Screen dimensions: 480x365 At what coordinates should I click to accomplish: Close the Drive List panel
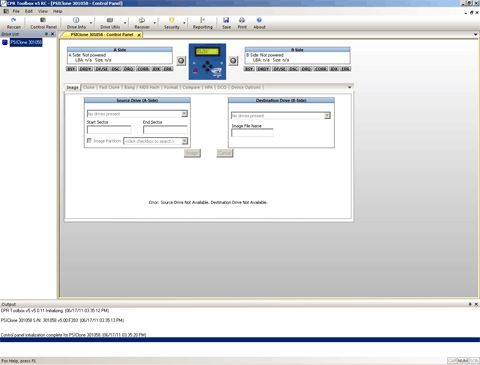[x=52, y=34]
